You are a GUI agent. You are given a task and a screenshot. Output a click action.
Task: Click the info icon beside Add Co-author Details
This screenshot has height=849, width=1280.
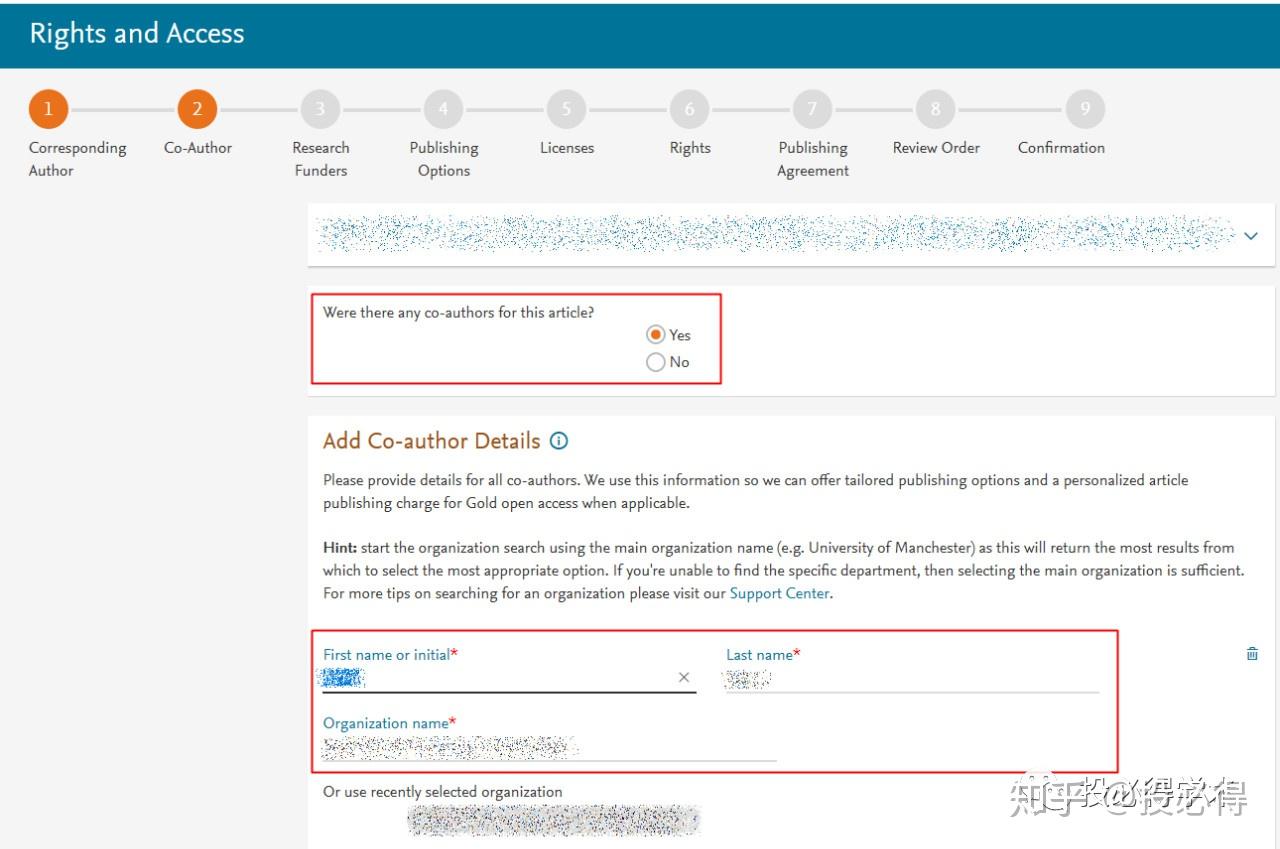pos(559,441)
